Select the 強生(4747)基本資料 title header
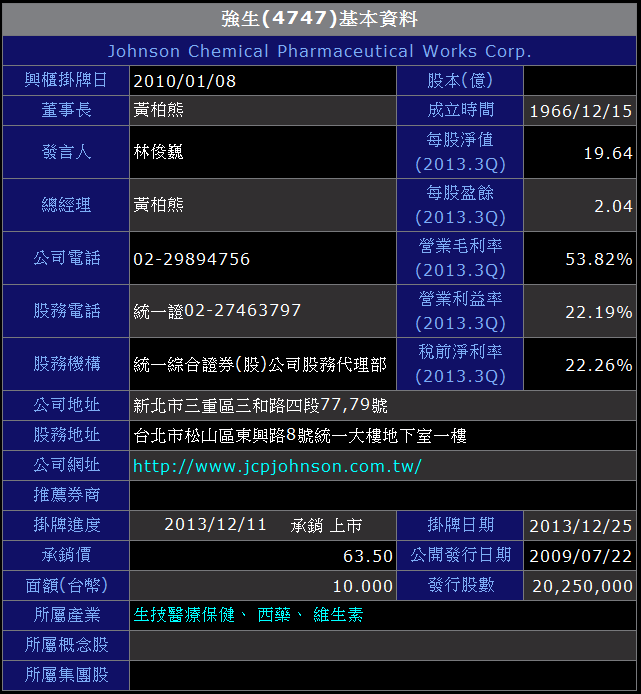This screenshot has width=641, height=694. pos(320,19)
